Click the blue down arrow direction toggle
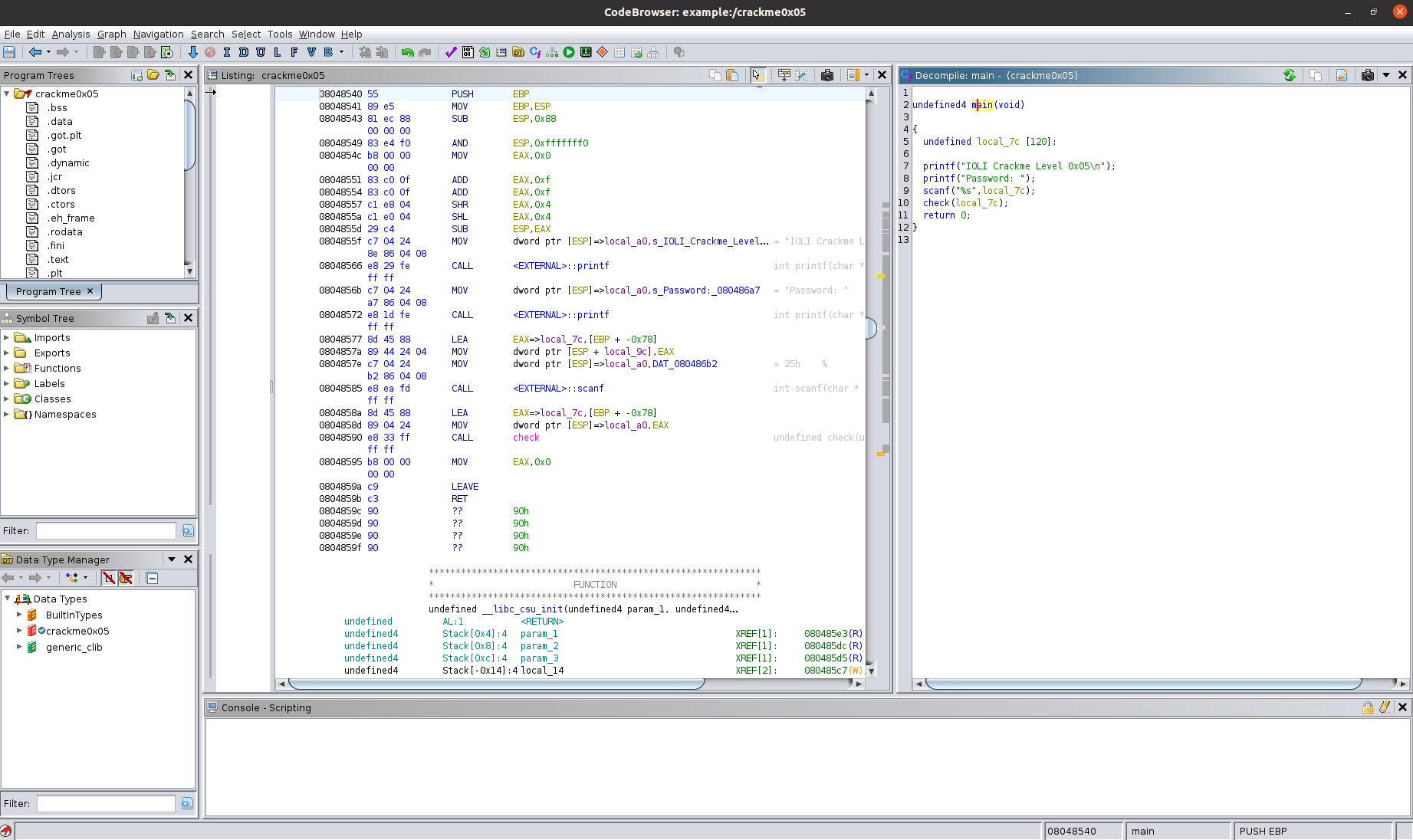Image resolution: width=1413 pixels, height=840 pixels. 192,52
